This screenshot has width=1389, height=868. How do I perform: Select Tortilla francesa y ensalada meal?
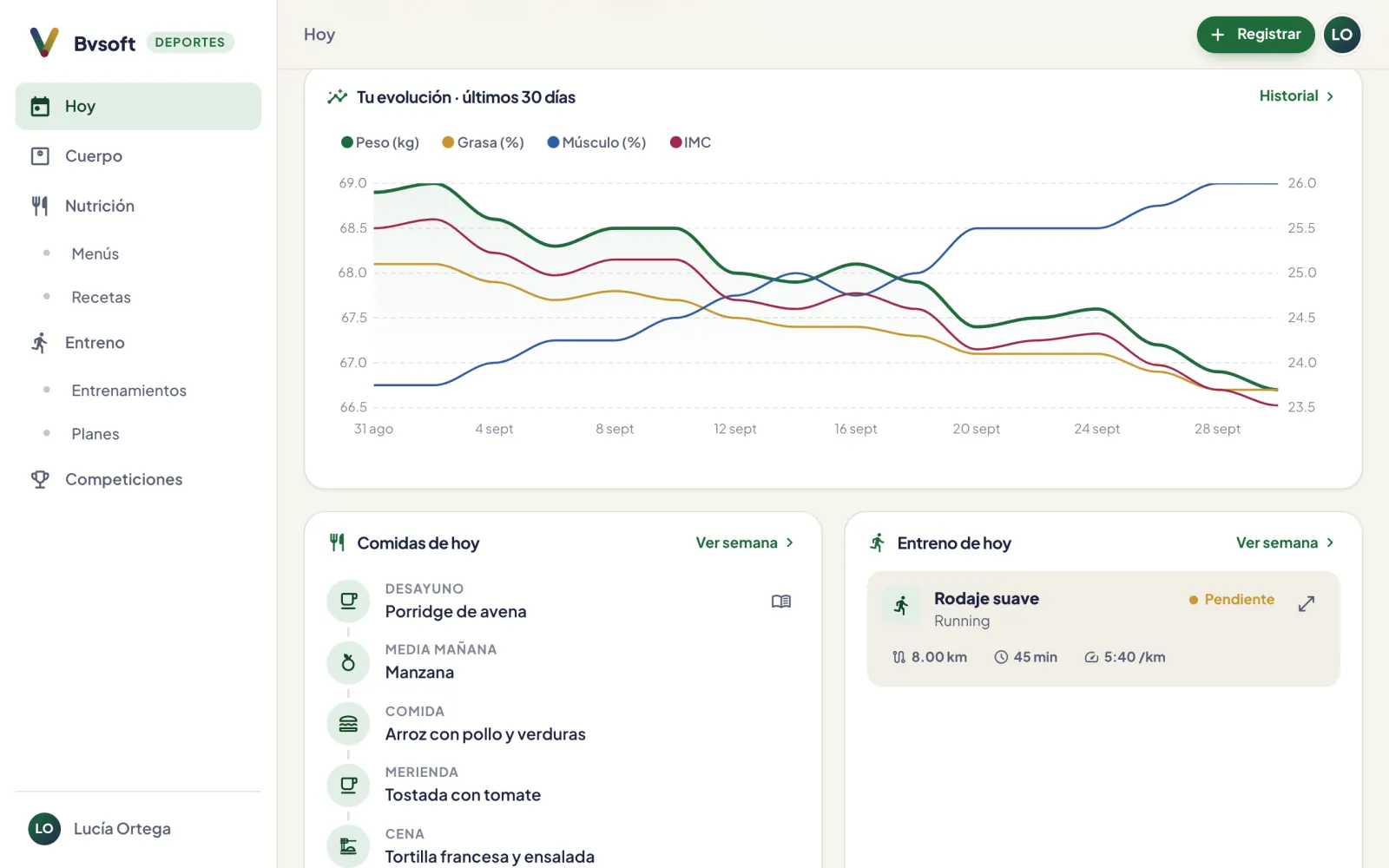pyautogui.click(x=490, y=857)
